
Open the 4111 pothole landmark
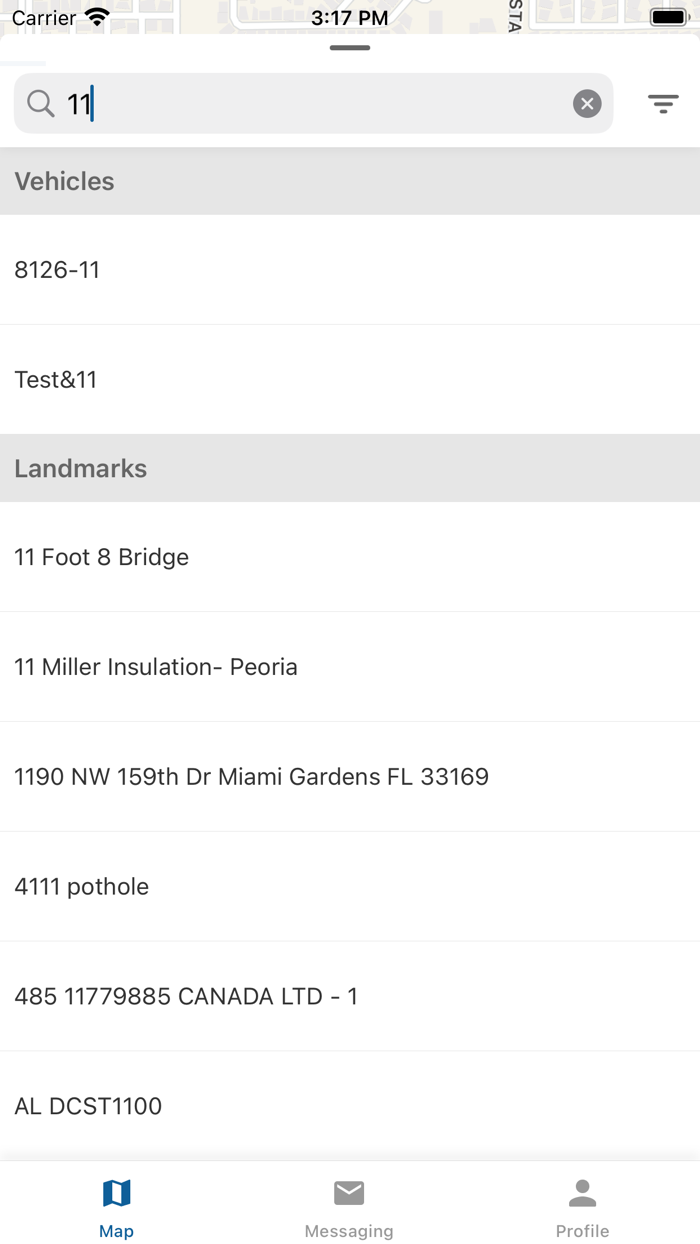[350, 887]
